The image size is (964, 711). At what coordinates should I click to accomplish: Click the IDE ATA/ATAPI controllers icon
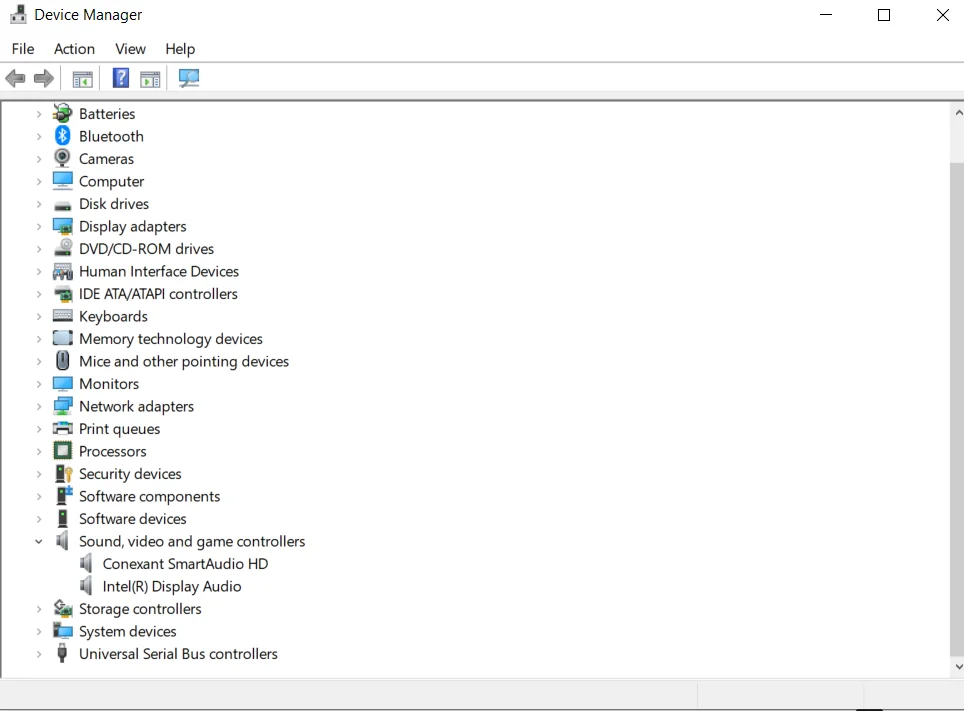pyautogui.click(x=62, y=294)
